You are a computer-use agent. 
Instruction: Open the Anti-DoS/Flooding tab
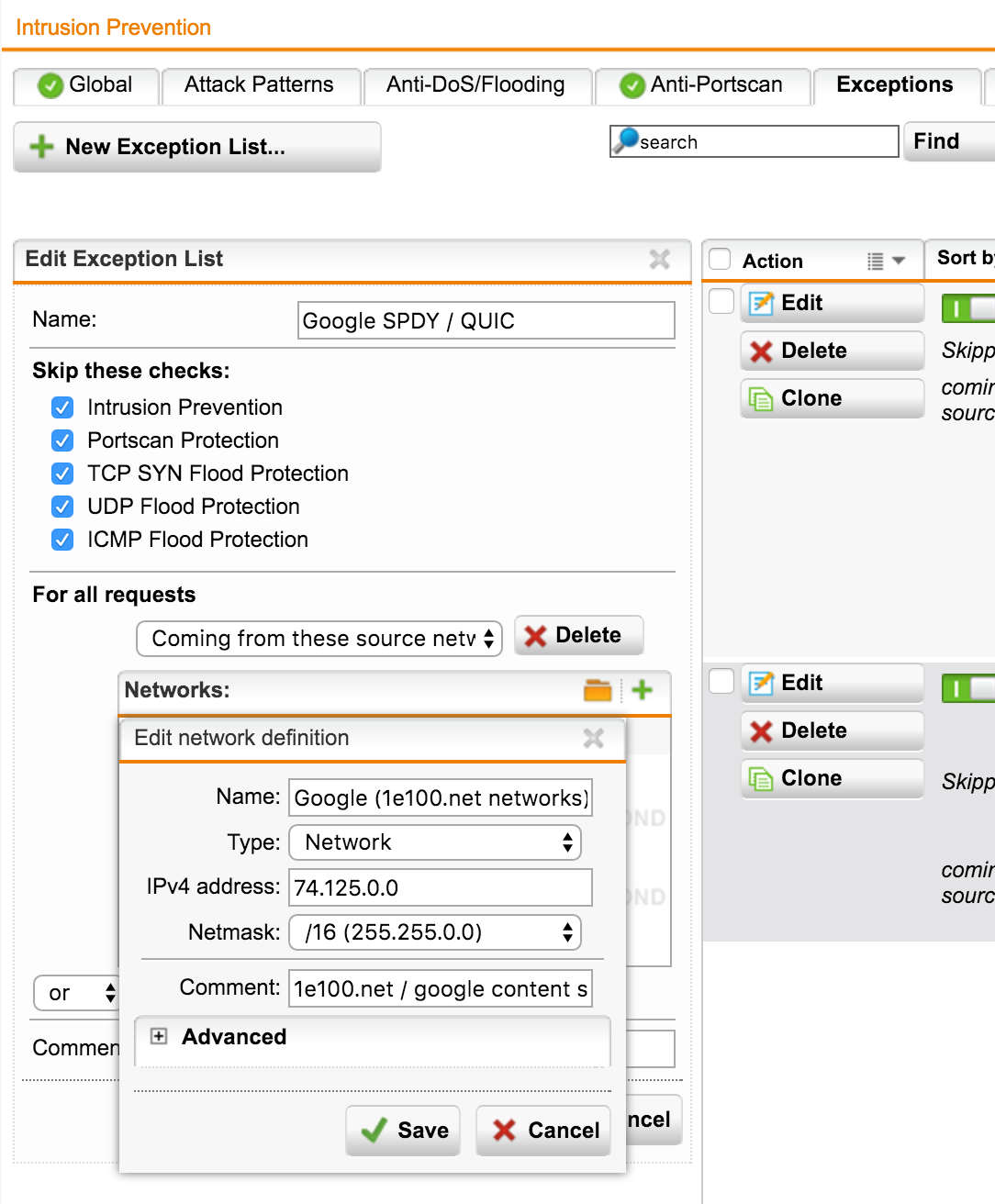pyautogui.click(x=477, y=85)
